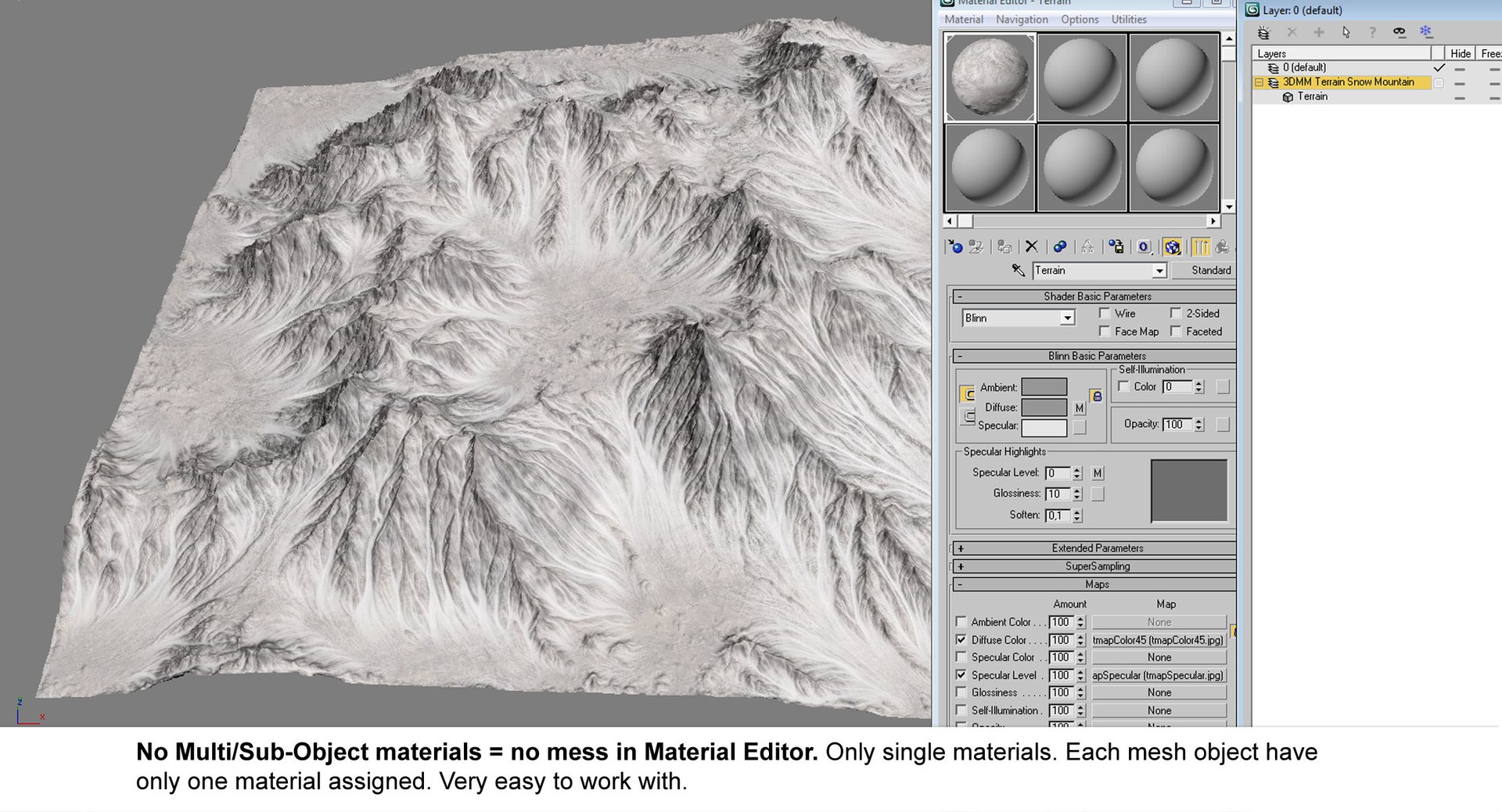The image size is (1502, 812).
Task: Enable the Face Map checkbox
Action: click(1105, 331)
